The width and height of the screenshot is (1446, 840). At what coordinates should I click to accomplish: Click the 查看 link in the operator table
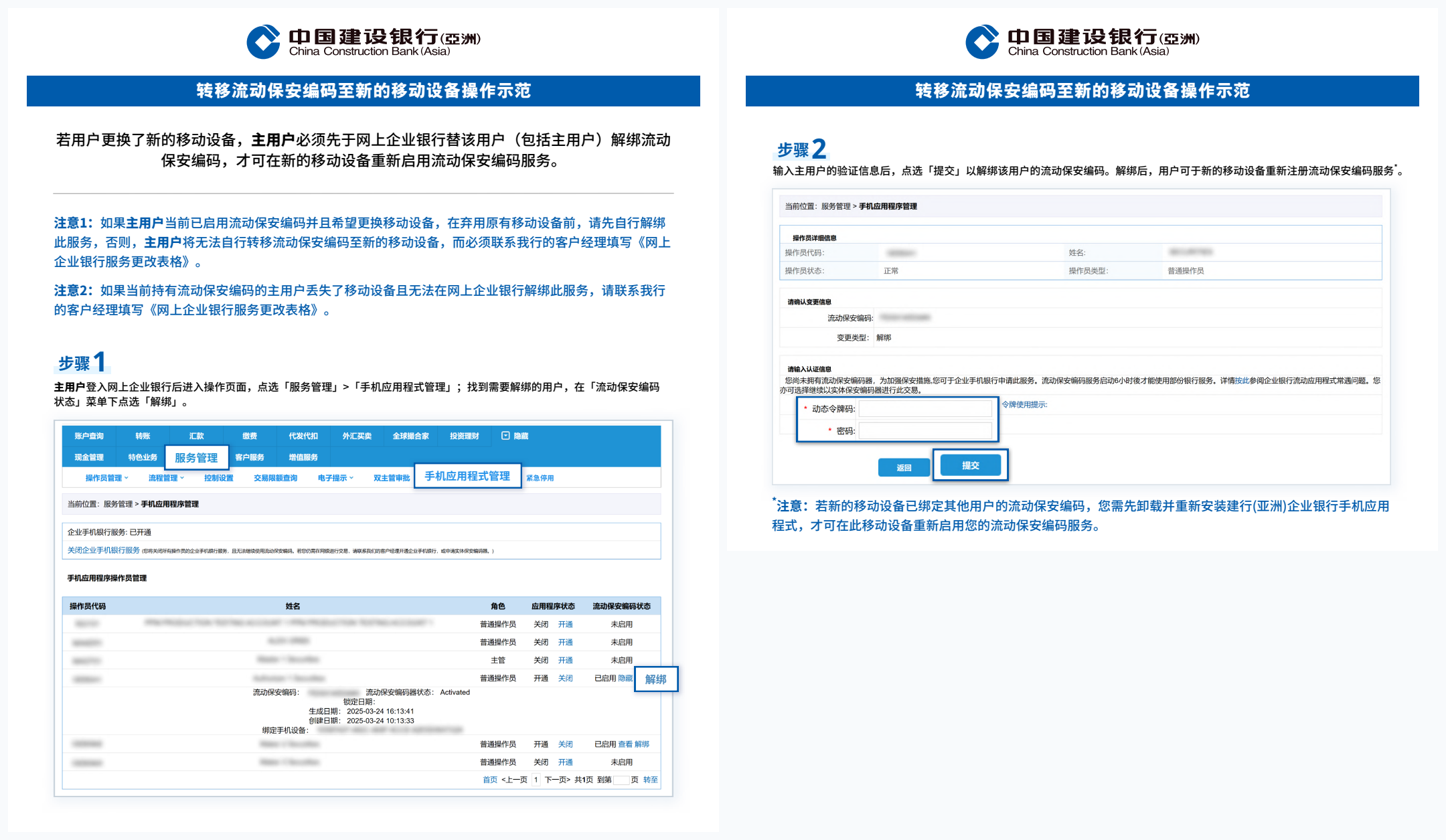625,744
